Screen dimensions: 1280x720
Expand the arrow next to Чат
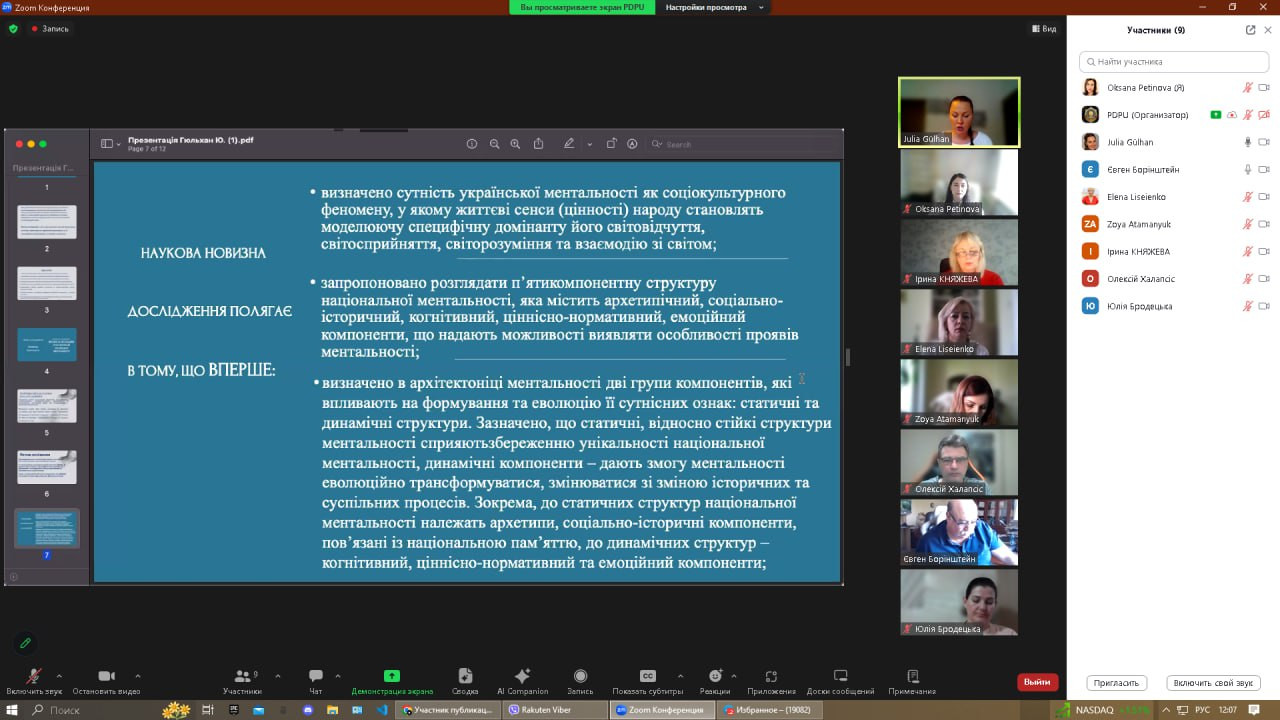tap(338, 675)
